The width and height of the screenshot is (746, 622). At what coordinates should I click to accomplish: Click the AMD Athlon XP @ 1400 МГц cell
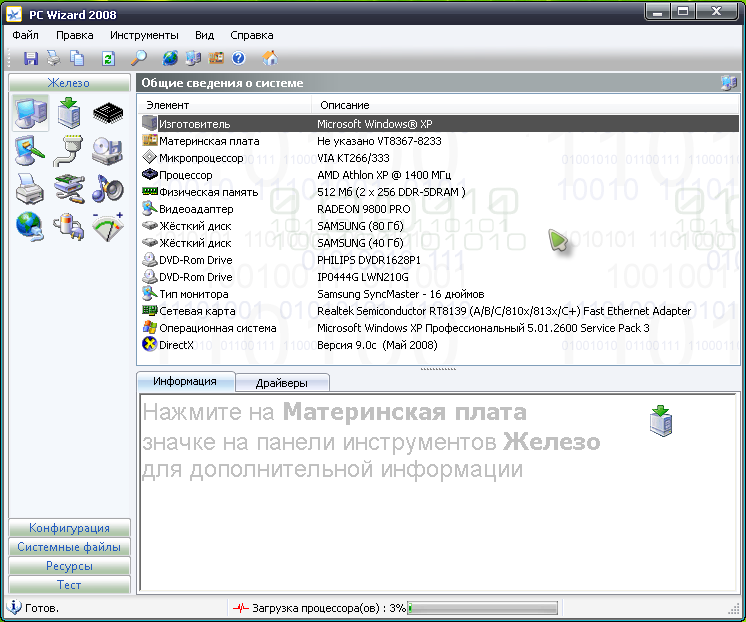click(x=384, y=175)
